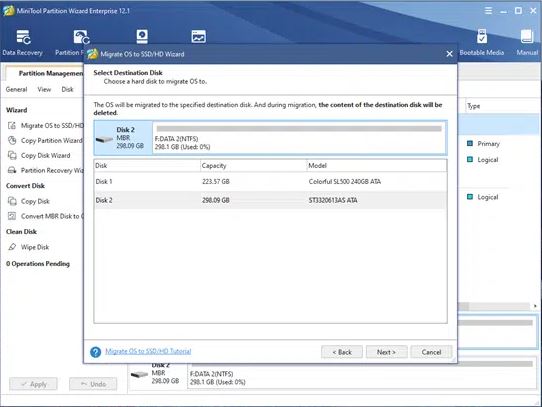Click the Capacity column header
Screen dimensions: 542x407
click(253, 166)
